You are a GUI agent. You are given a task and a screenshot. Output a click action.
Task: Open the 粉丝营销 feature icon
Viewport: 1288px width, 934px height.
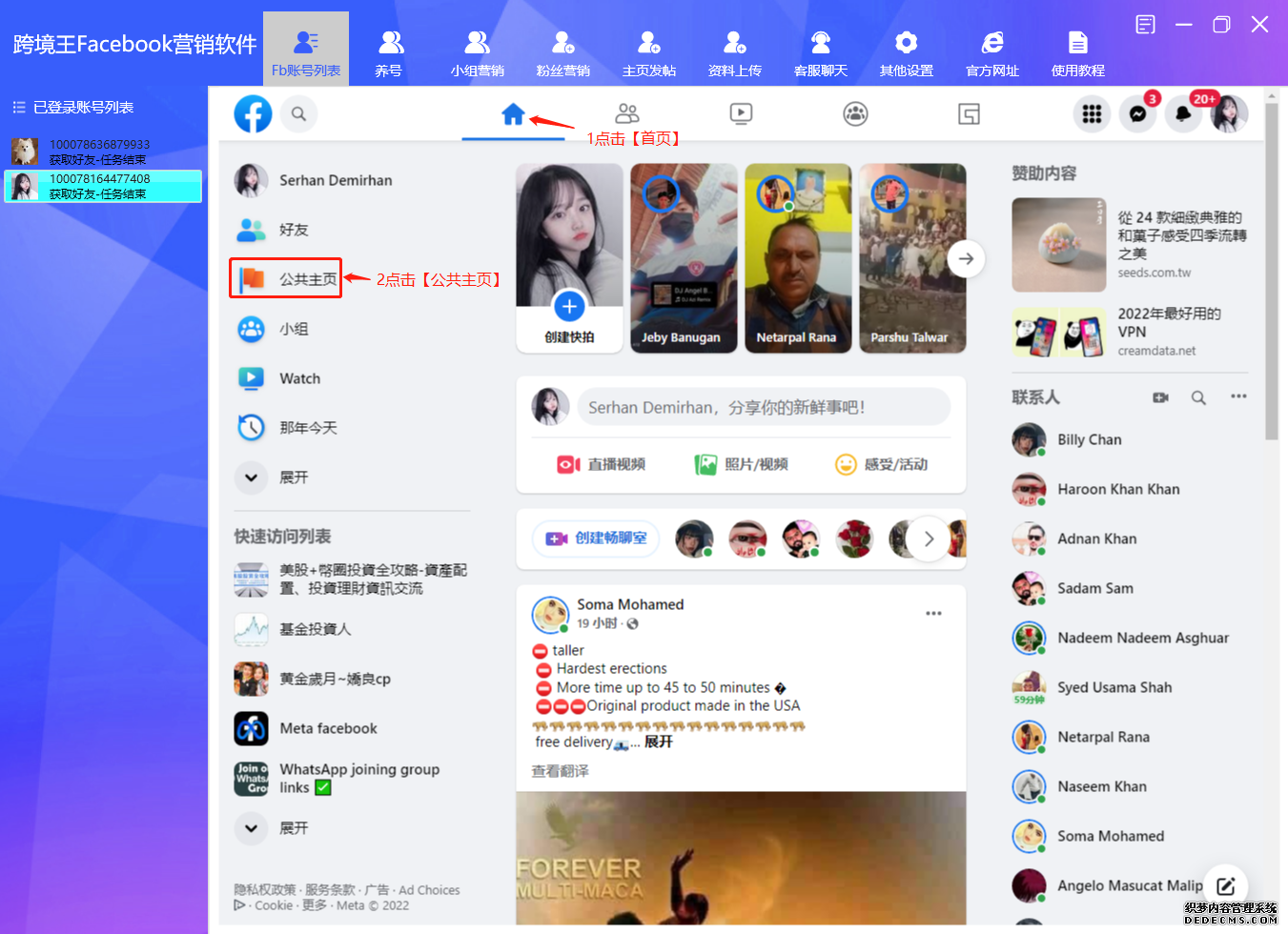click(562, 48)
